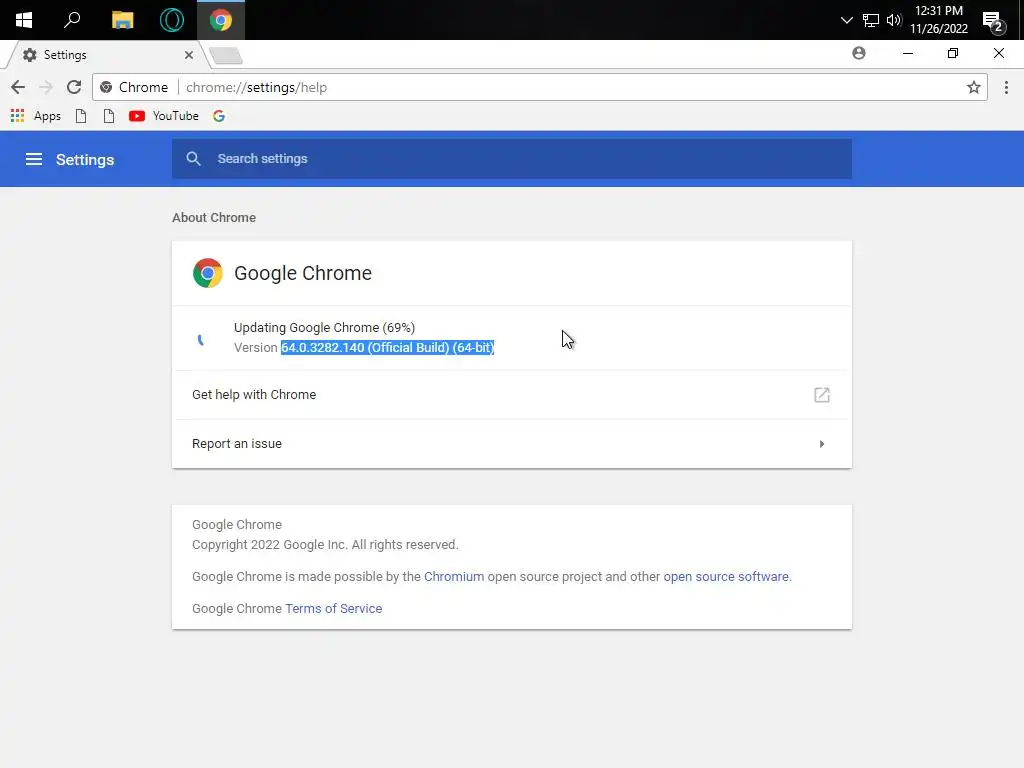Viewport: 1024px width, 768px height.
Task: Open the Chromium project link
Action: (x=454, y=577)
